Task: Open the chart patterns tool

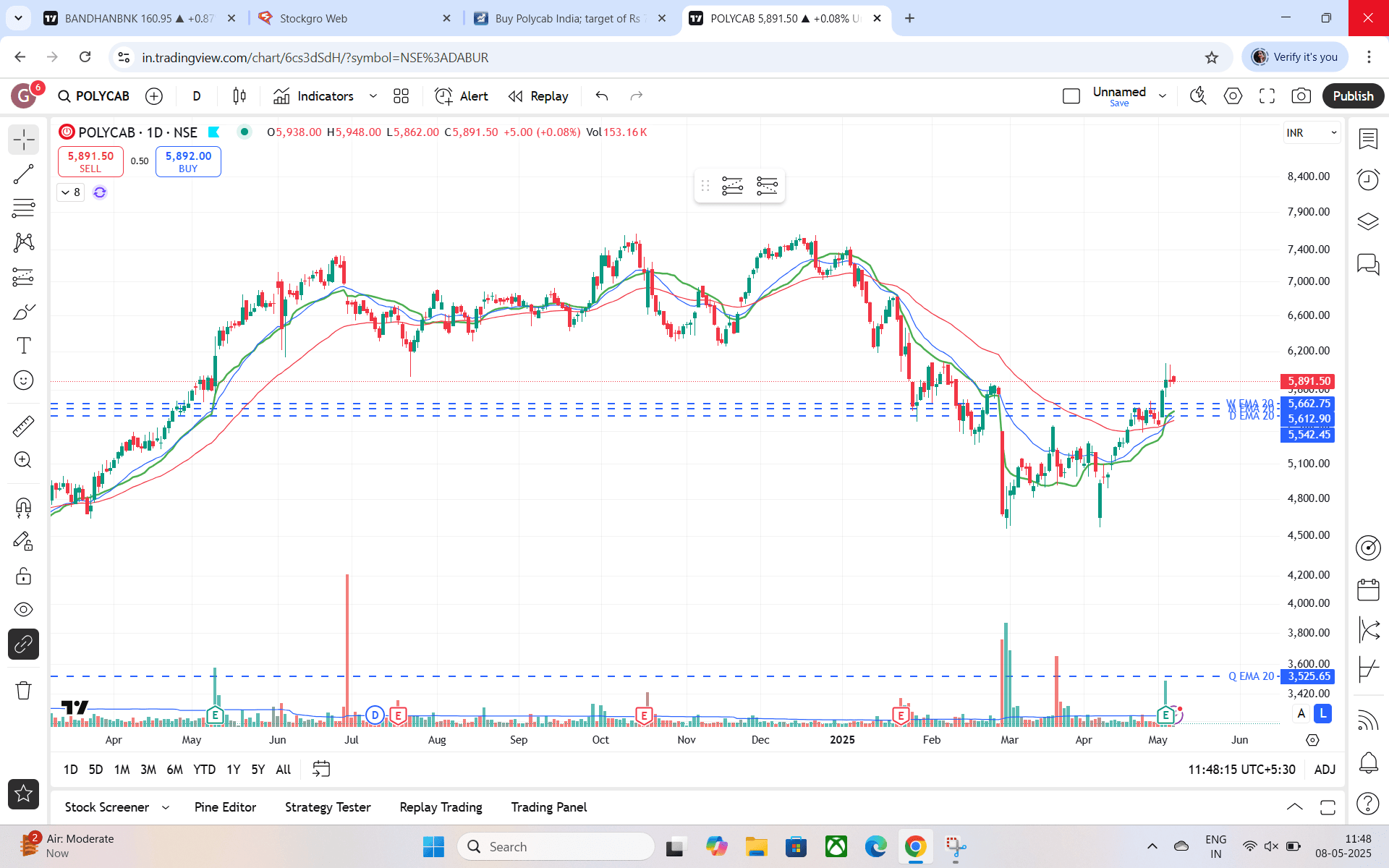Action: [23, 242]
